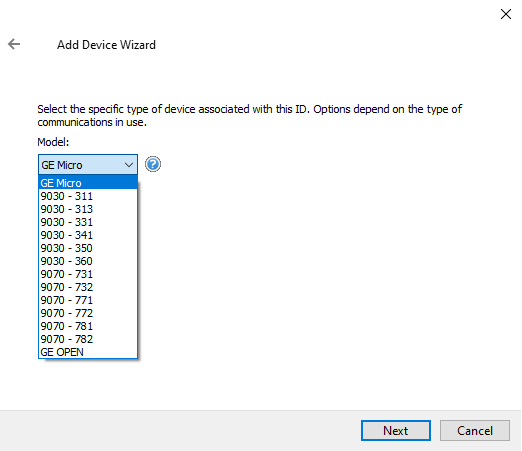Choose model 9030 - 311
The image size is (522, 451).
coord(88,196)
